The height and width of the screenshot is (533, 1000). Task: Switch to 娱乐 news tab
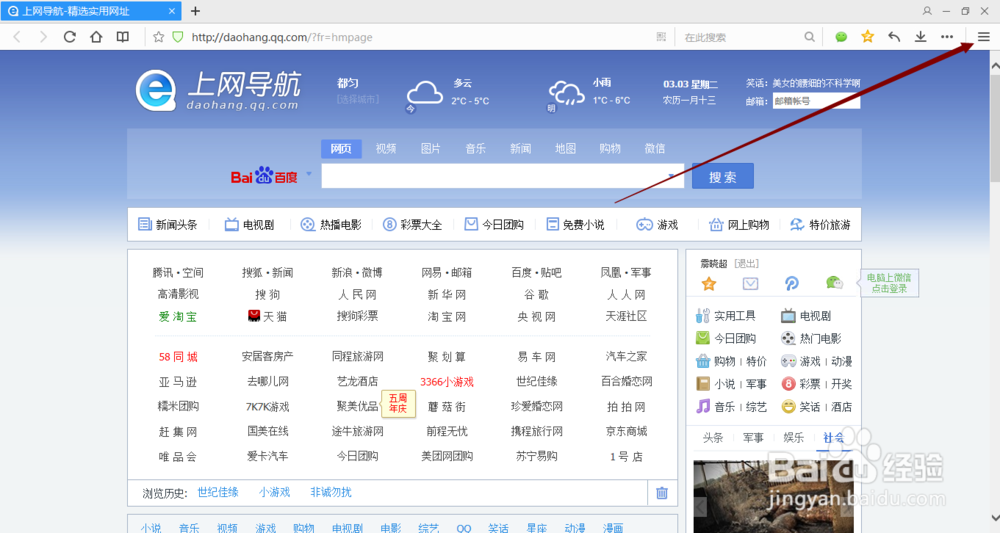(x=793, y=438)
